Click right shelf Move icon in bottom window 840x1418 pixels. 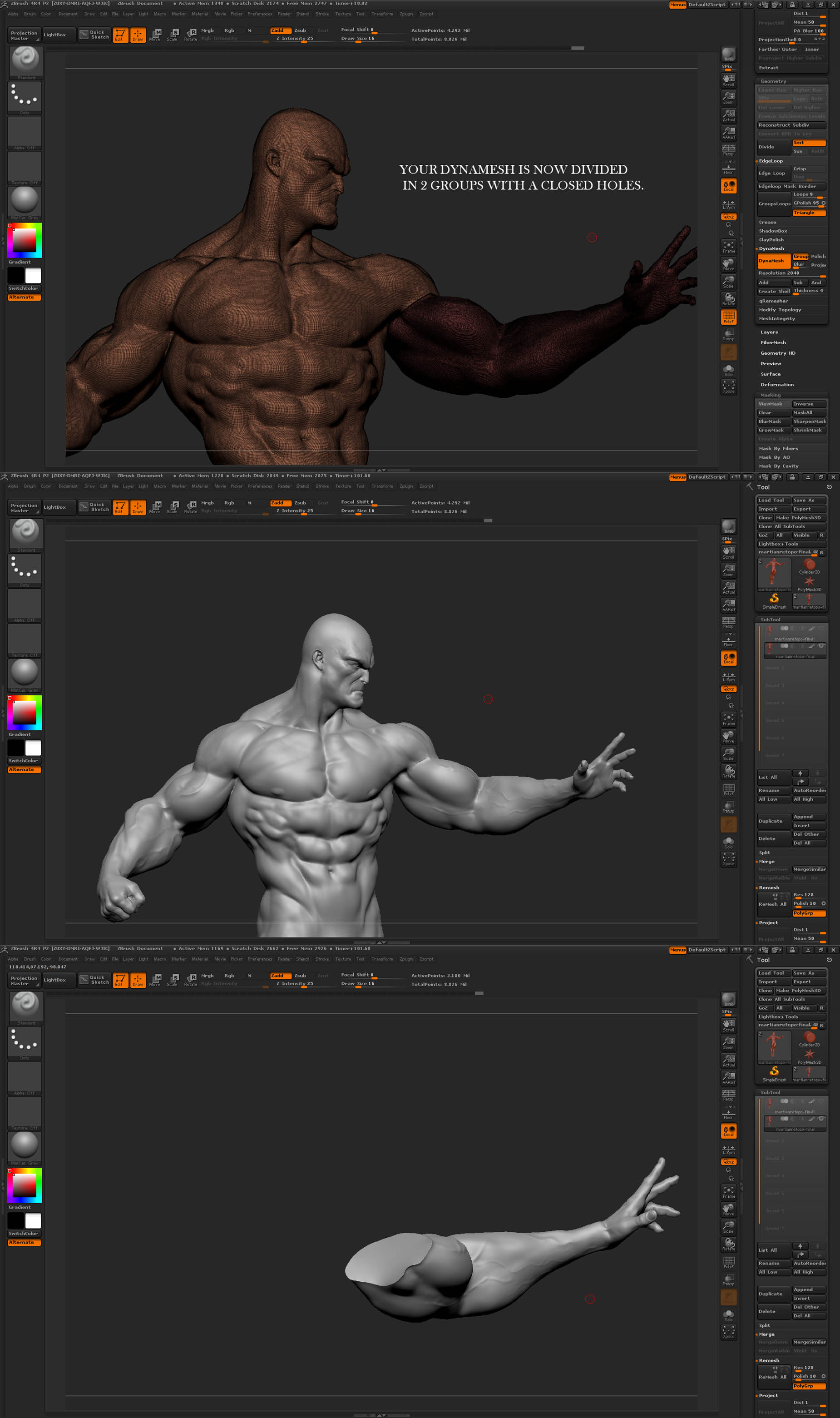click(x=728, y=1209)
